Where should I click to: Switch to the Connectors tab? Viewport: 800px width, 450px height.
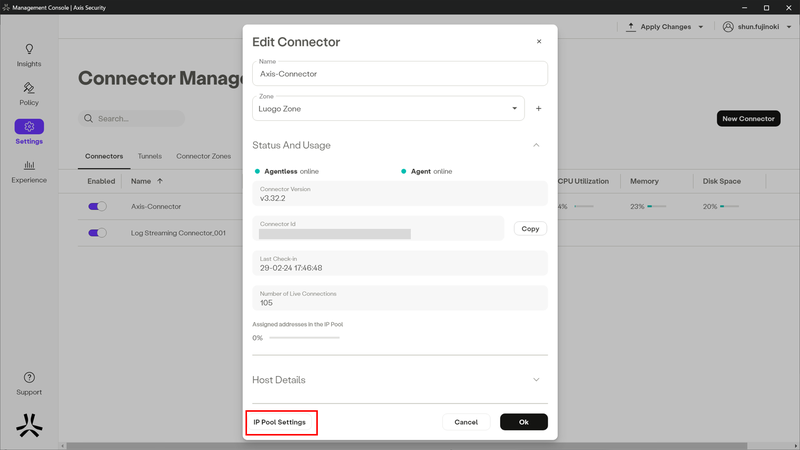coord(104,156)
